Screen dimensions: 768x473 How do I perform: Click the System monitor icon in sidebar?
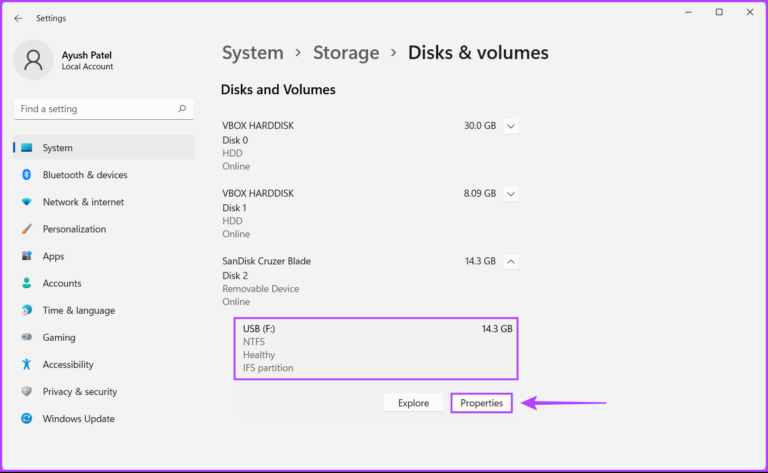click(x=26, y=147)
